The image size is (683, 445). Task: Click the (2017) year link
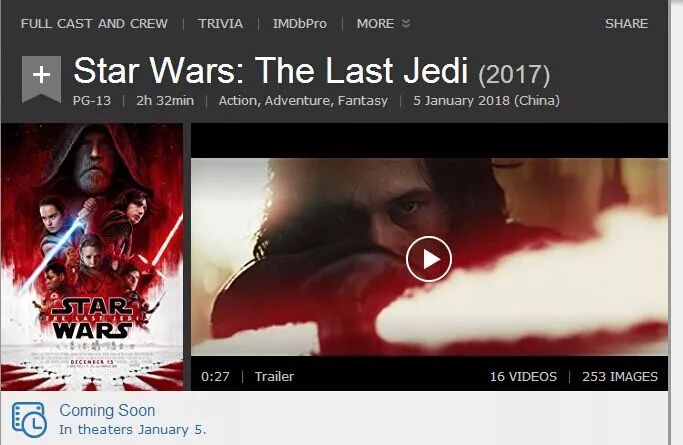pyautogui.click(x=514, y=74)
